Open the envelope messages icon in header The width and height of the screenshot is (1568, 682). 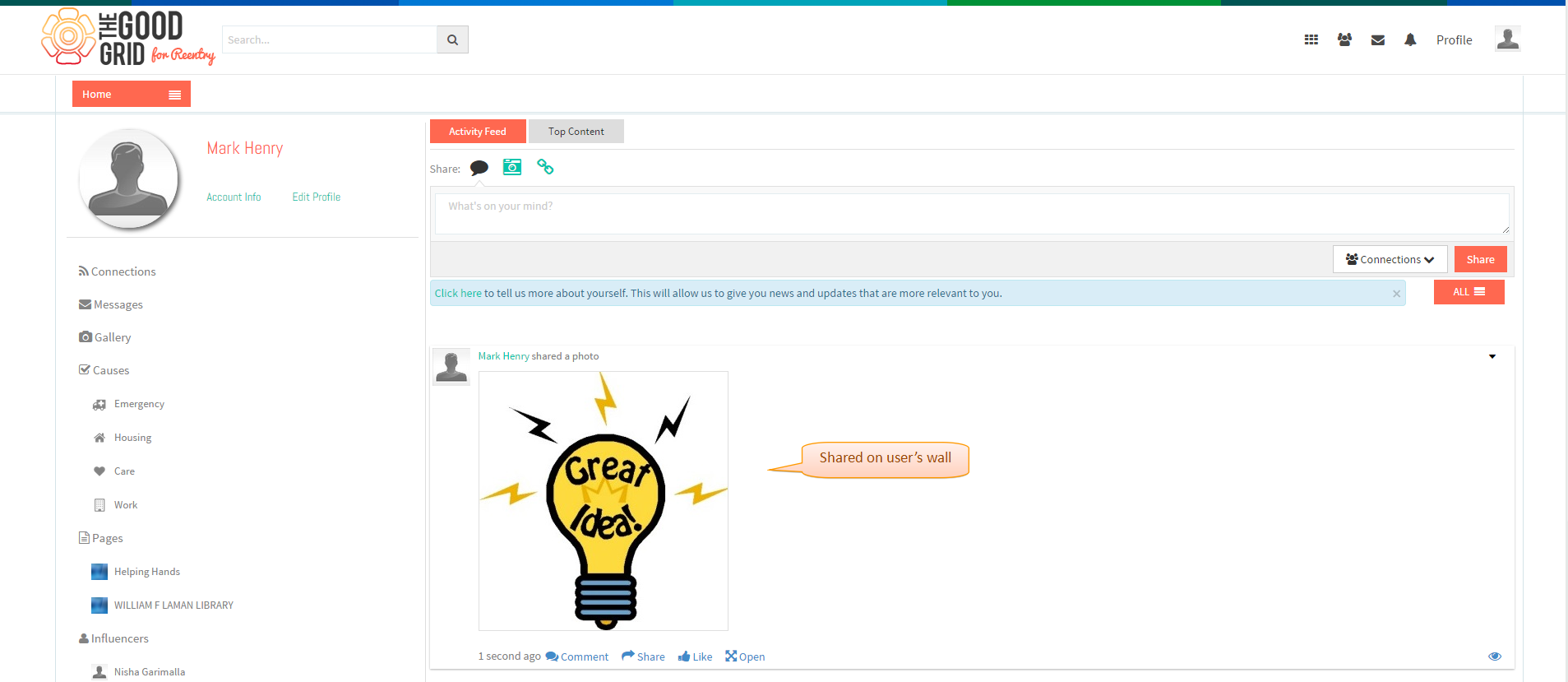(1378, 39)
